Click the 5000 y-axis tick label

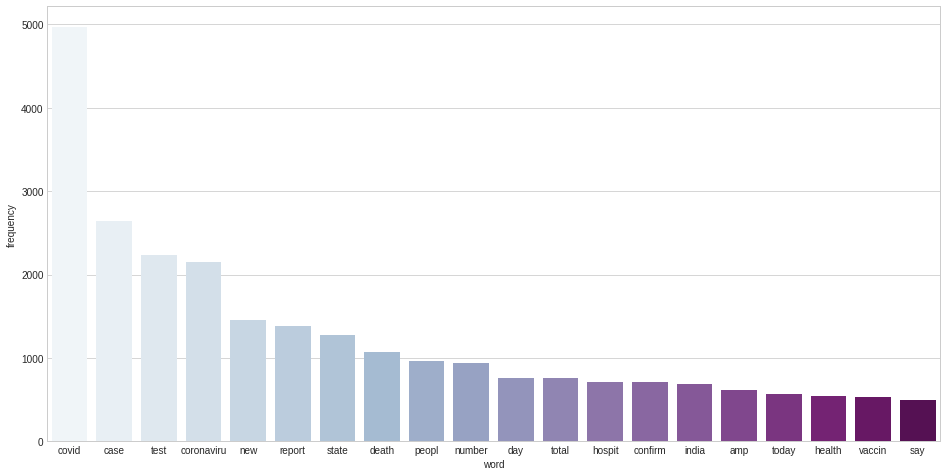click(34, 25)
